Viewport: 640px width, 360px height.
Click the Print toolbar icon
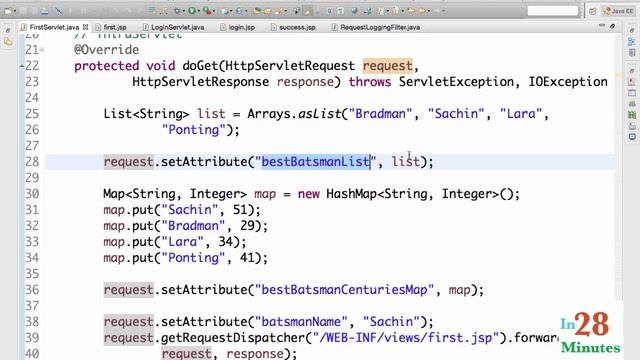coord(44,11)
